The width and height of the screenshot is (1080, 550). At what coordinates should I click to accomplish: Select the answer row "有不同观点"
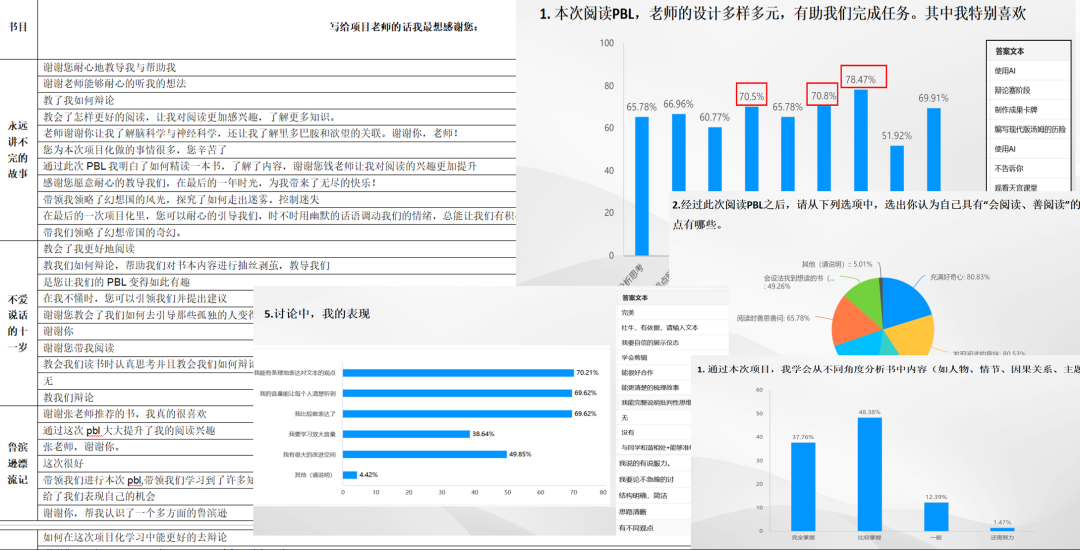click(x=654, y=528)
